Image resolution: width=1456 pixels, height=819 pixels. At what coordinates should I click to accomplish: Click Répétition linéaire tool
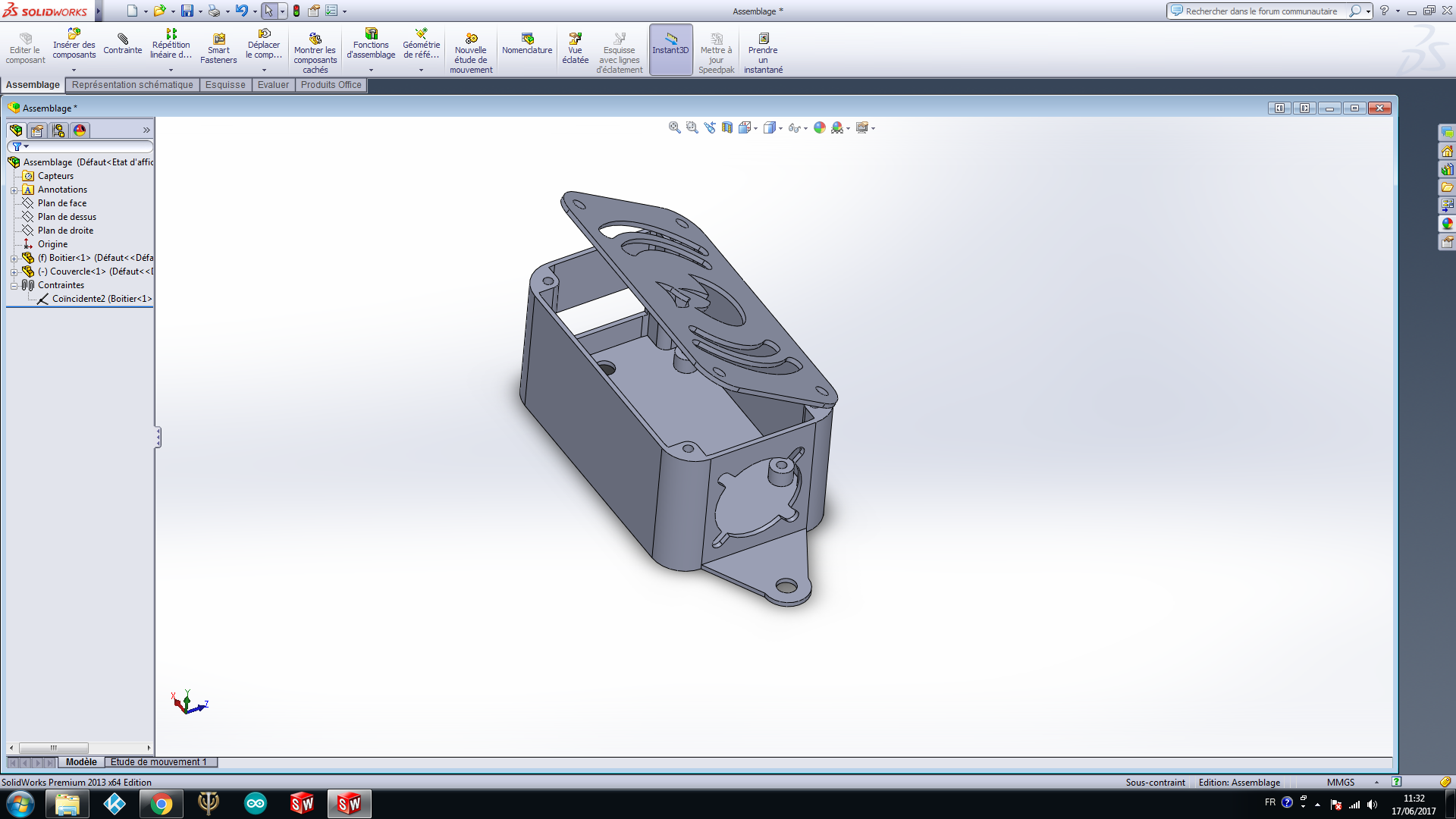171,44
